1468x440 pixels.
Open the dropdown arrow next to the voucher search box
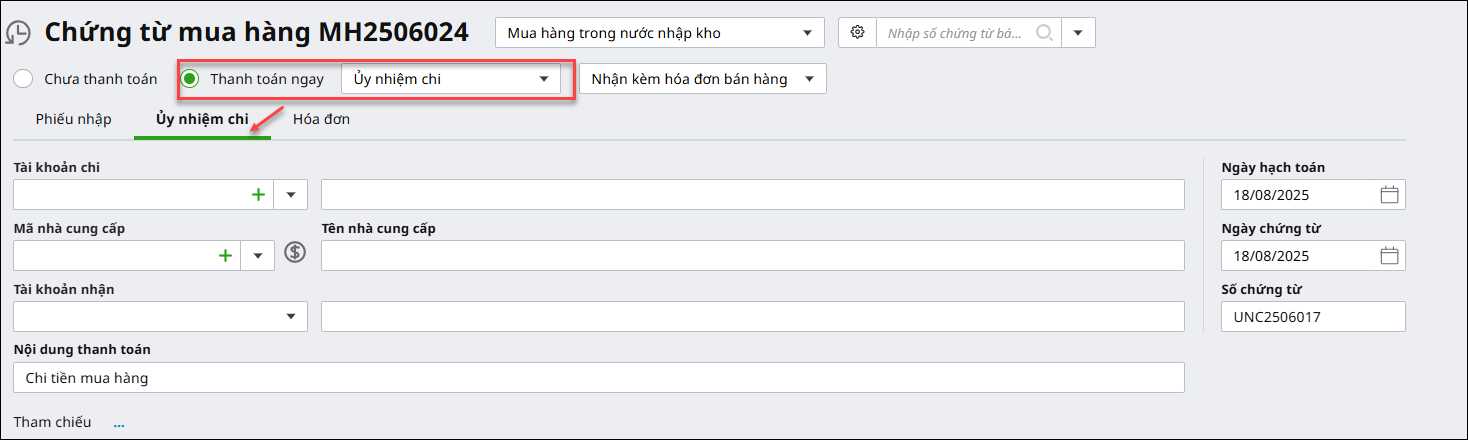coord(1078,33)
